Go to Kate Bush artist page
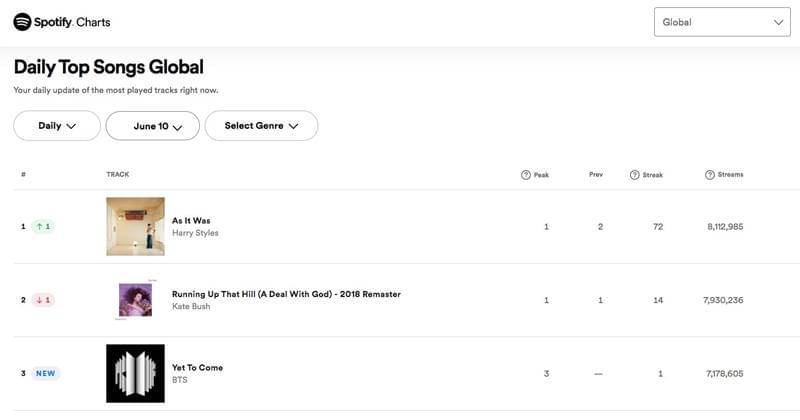 (x=191, y=307)
